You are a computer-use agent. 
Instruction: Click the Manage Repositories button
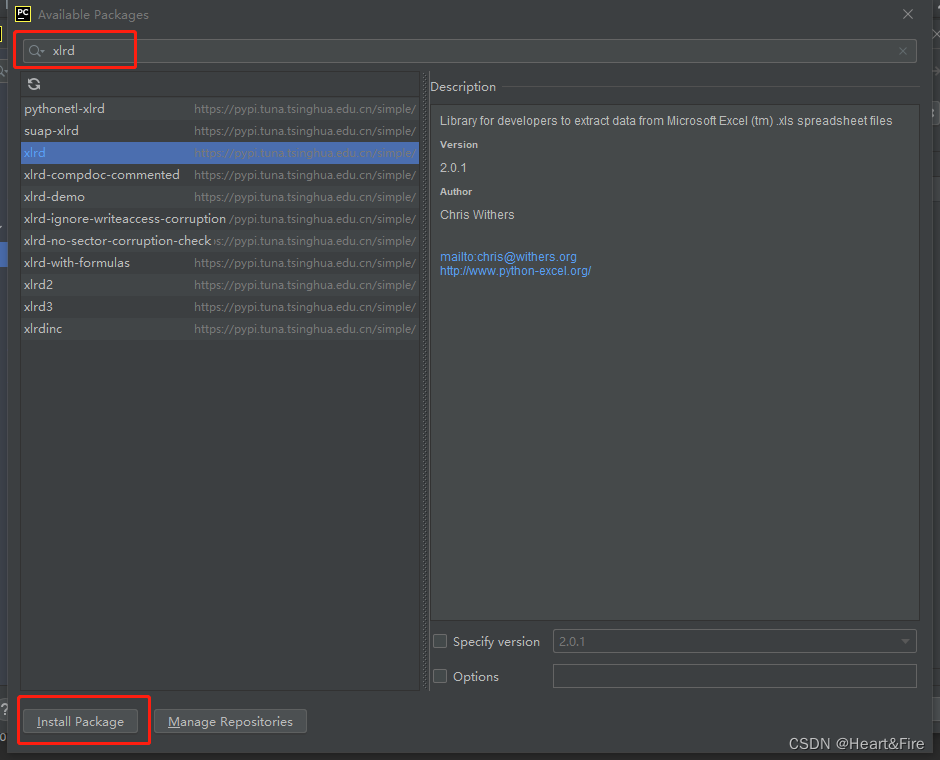pos(230,721)
